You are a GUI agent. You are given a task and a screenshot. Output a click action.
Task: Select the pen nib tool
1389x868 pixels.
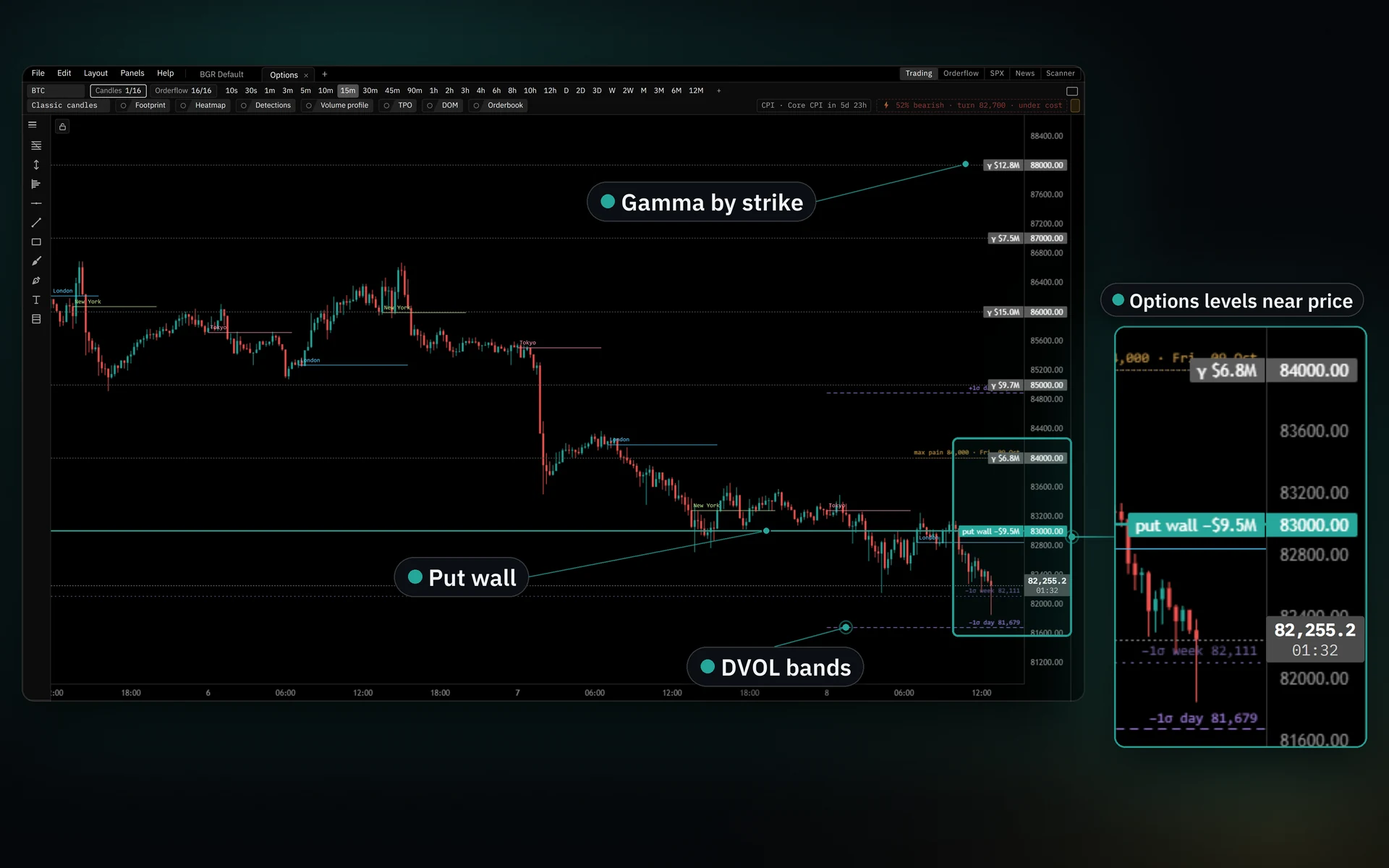click(x=36, y=281)
